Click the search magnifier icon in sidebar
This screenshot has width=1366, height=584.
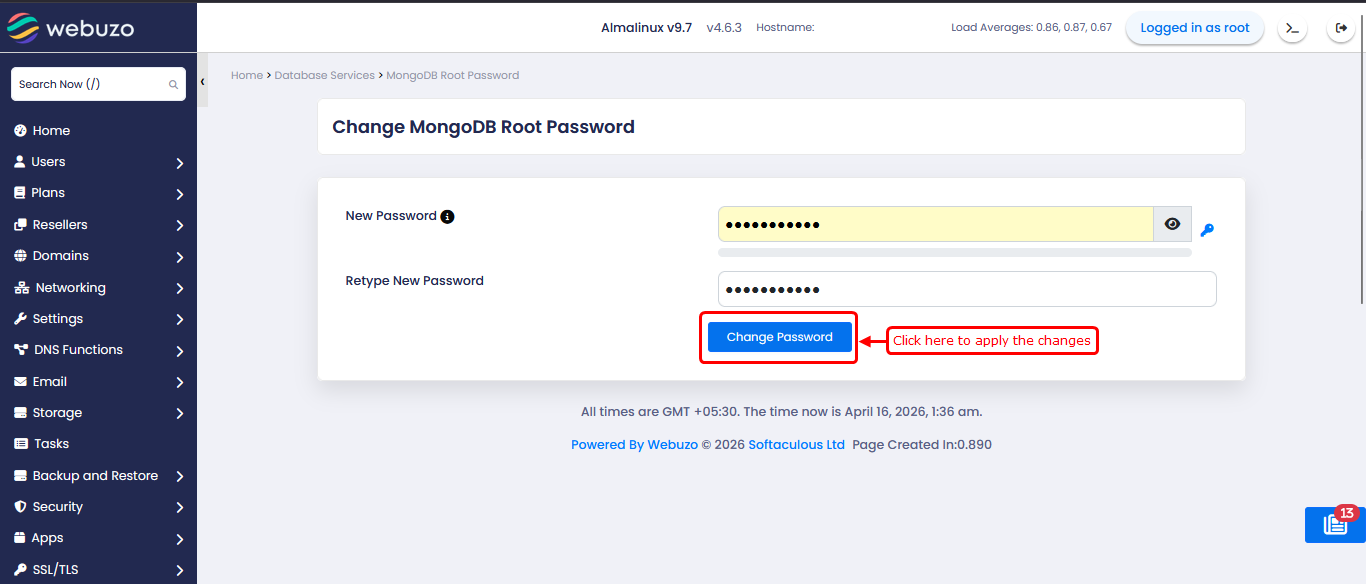pos(173,85)
